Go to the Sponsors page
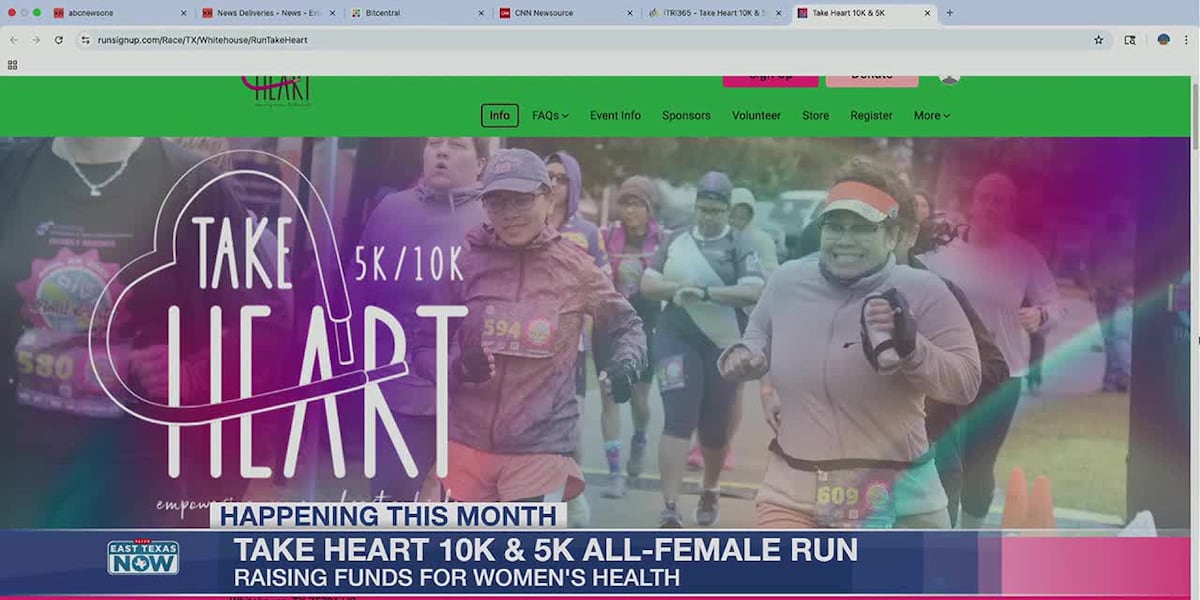This screenshot has width=1200, height=600. (x=686, y=116)
